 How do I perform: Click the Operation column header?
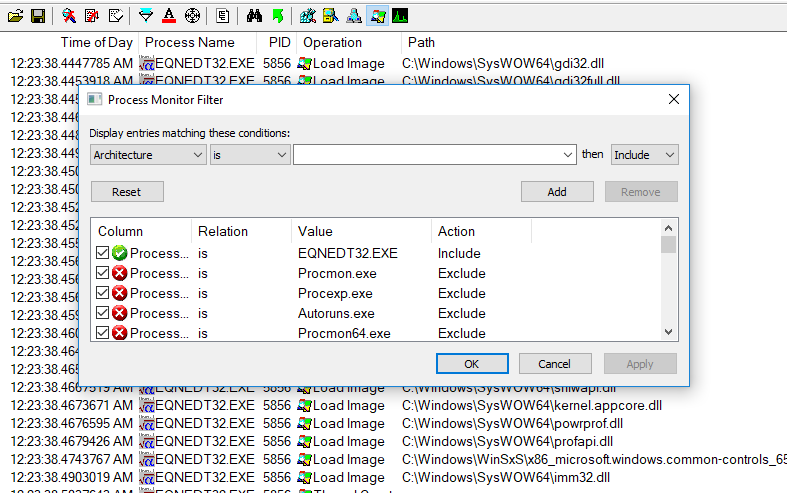point(332,42)
